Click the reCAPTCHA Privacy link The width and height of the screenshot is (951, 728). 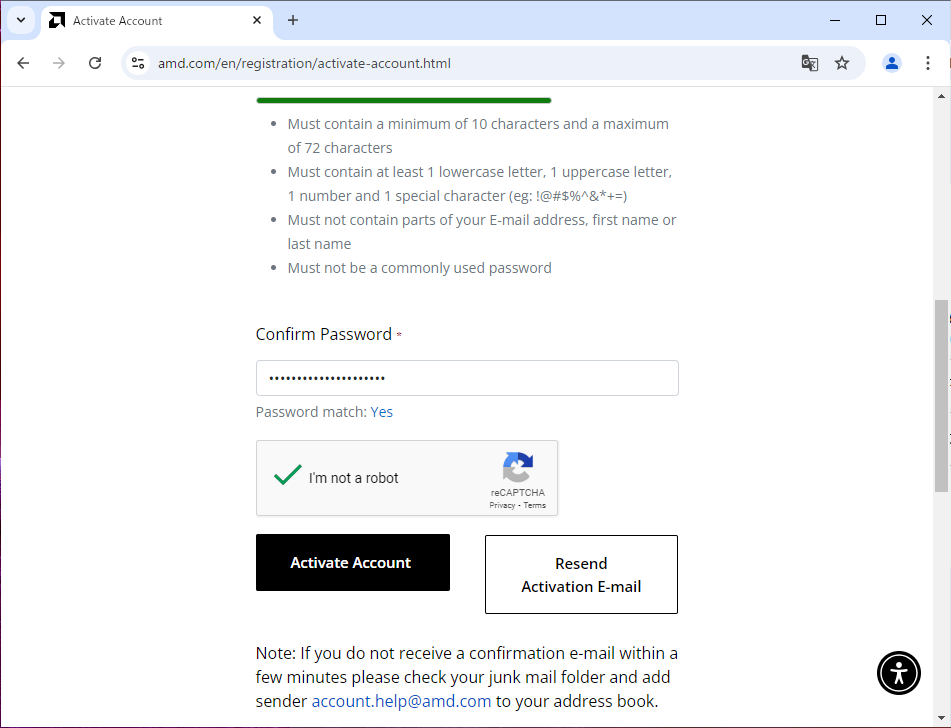click(x=502, y=505)
